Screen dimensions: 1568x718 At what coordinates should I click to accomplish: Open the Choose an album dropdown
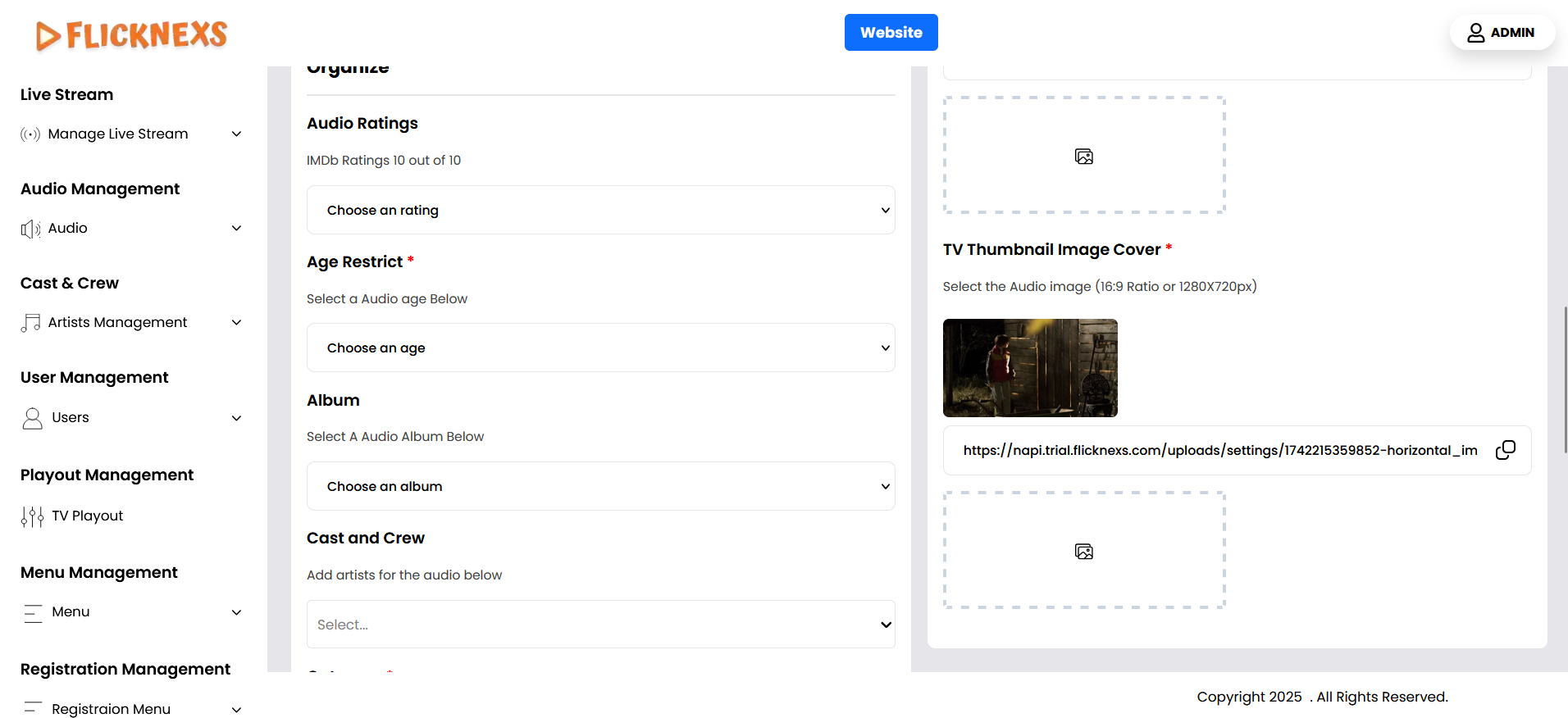600,487
